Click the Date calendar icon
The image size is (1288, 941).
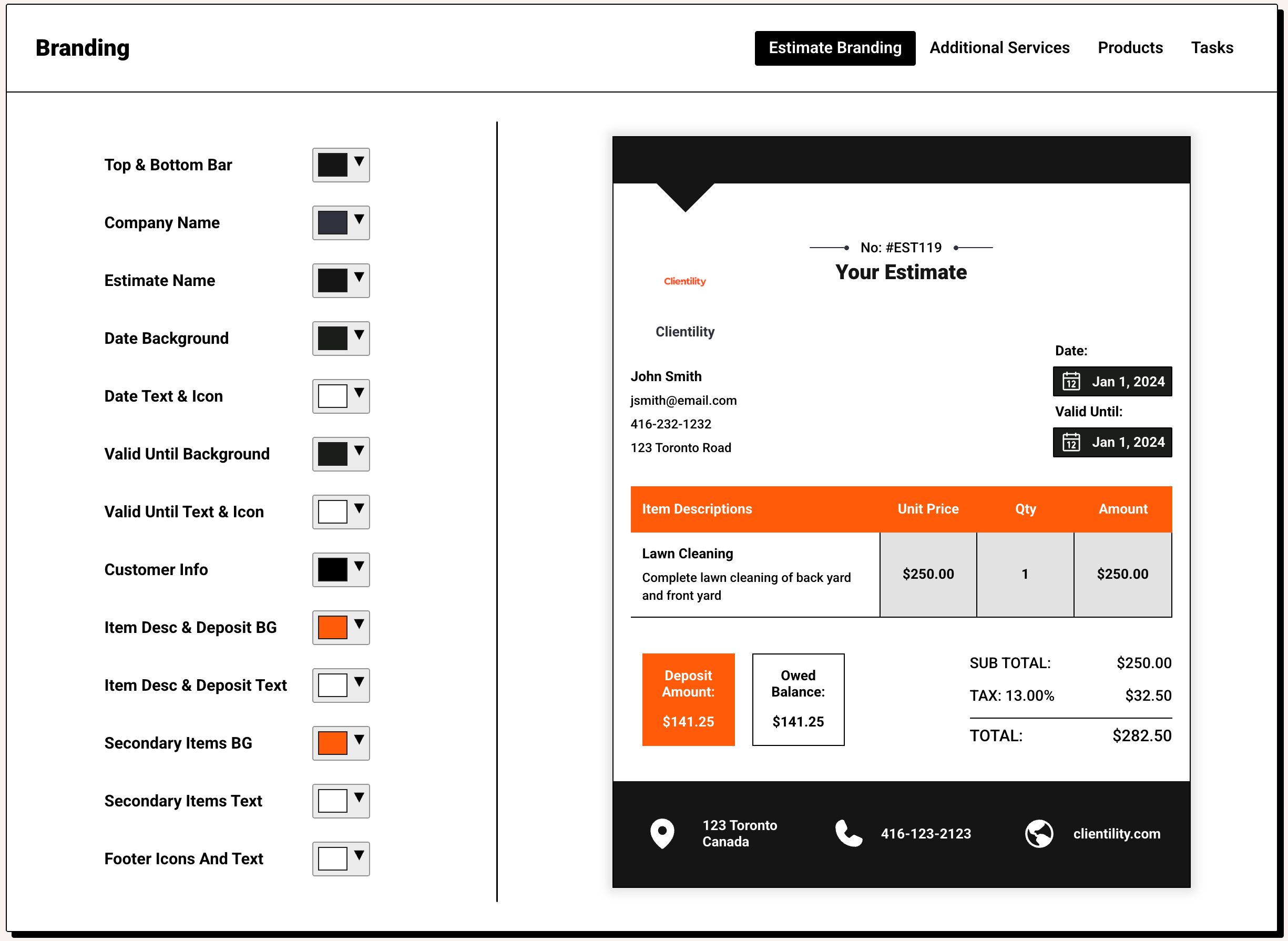tap(1071, 382)
